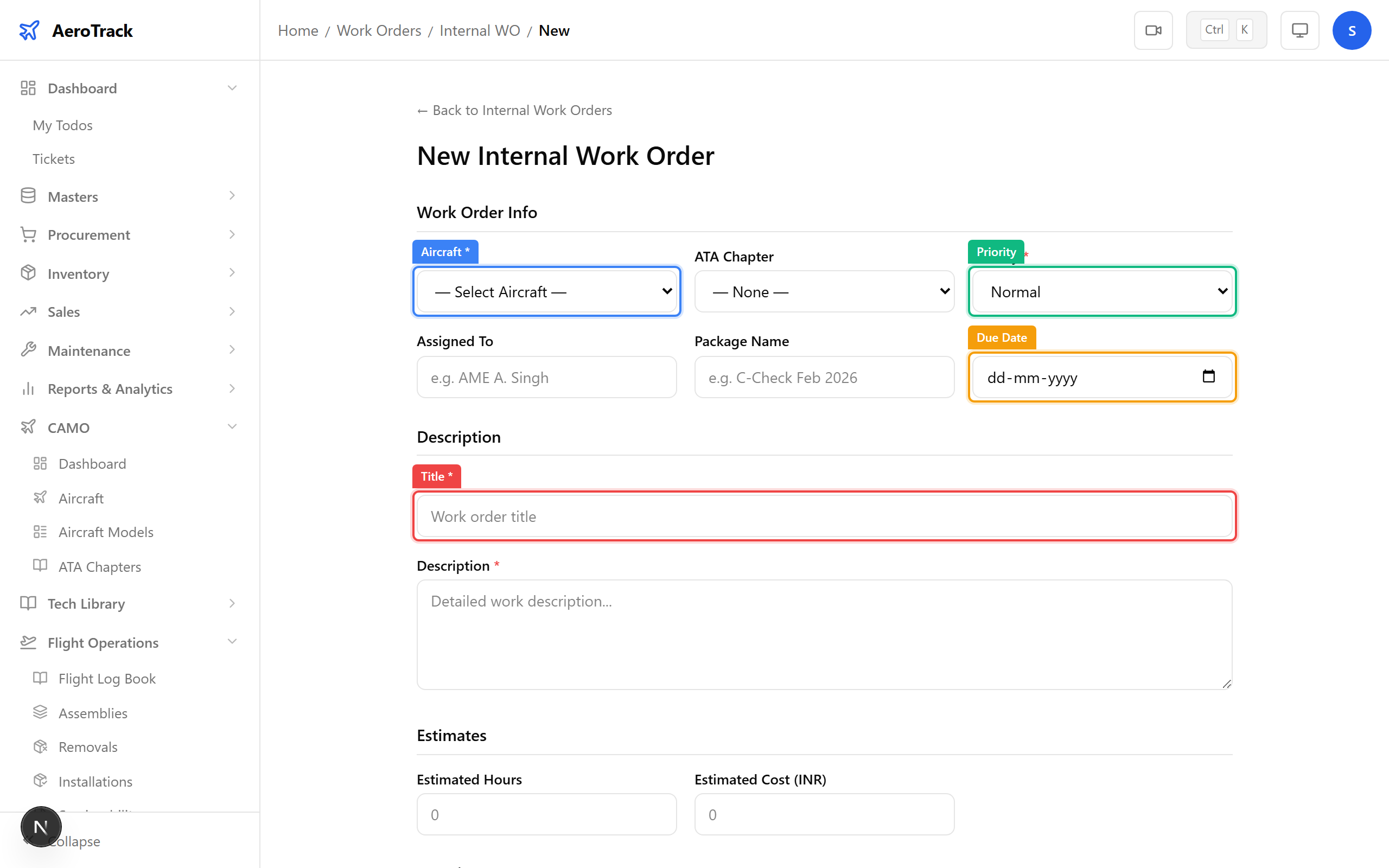Viewport: 1389px width, 868px height.
Task: Select Tickets in the Dashboard section
Action: pyautogui.click(x=53, y=158)
